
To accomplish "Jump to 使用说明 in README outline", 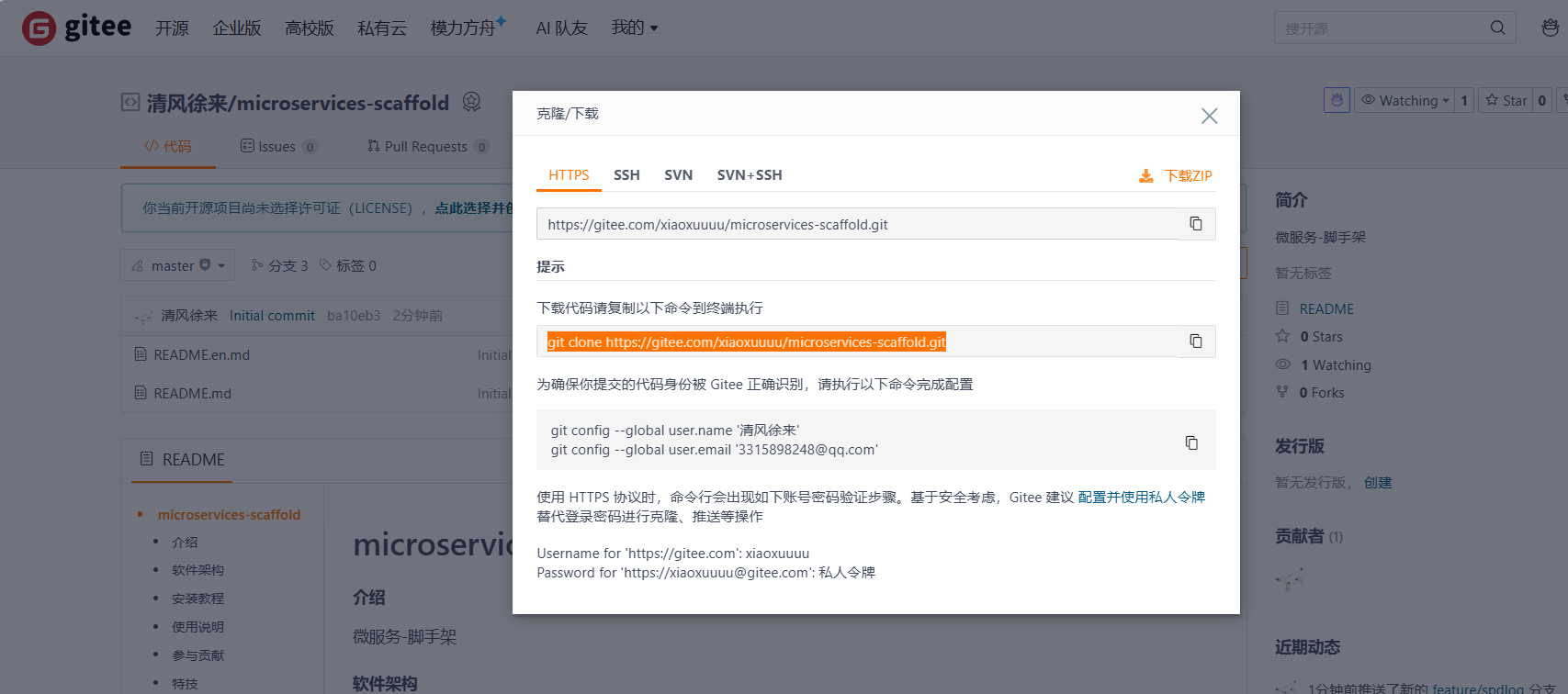I will (x=197, y=627).
